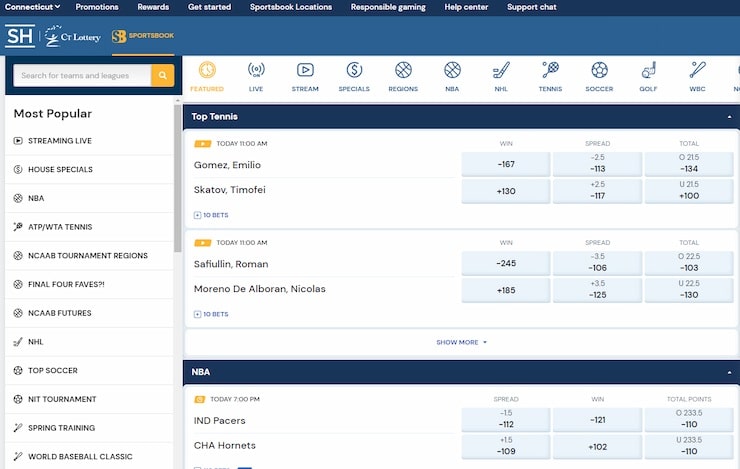Open the Connecticut state dropdown
Image resolution: width=740 pixels, height=469 pixels.
[33, 7]
